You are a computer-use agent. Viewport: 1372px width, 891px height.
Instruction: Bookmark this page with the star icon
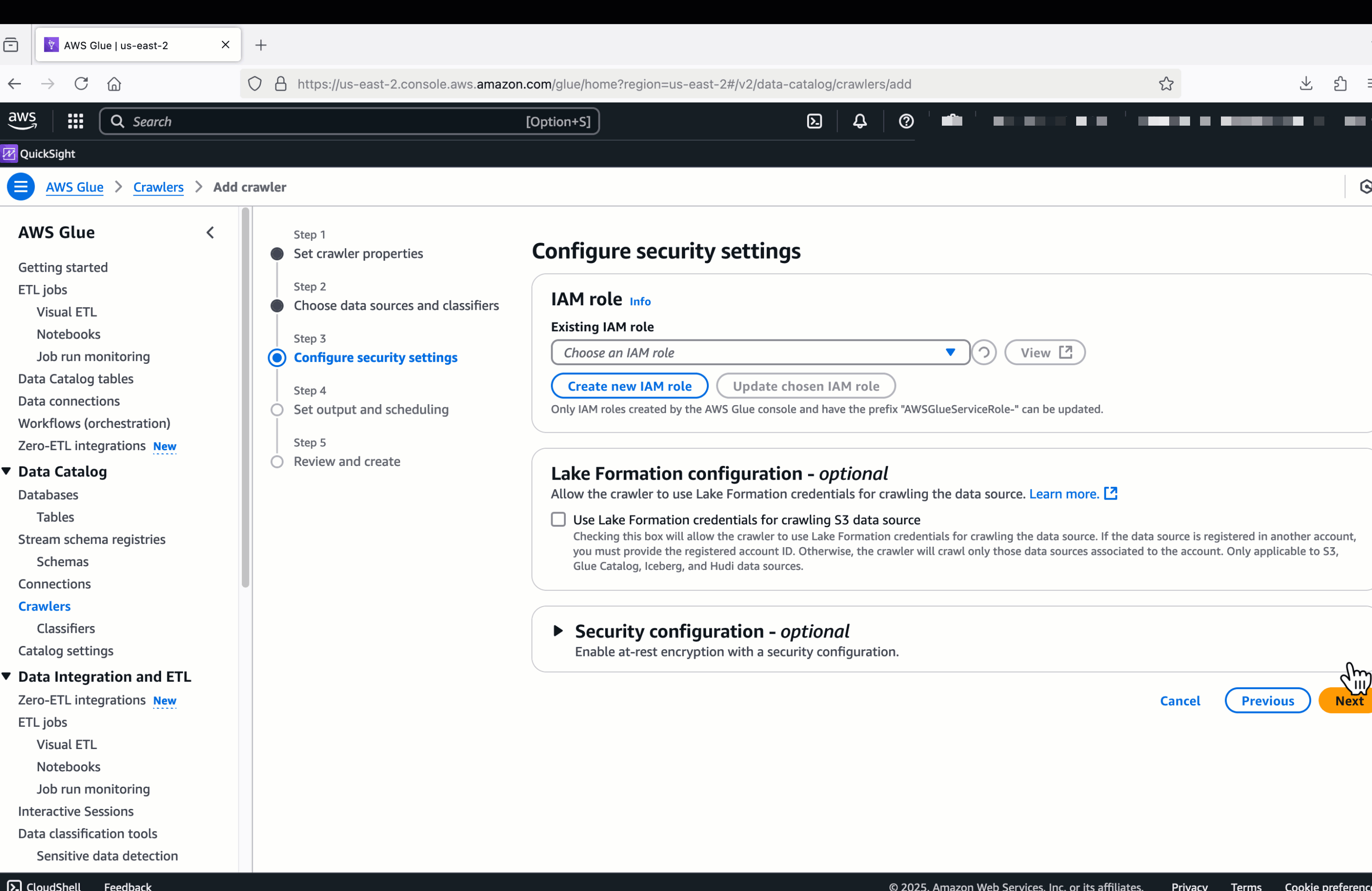click(x=1166, y=84)
